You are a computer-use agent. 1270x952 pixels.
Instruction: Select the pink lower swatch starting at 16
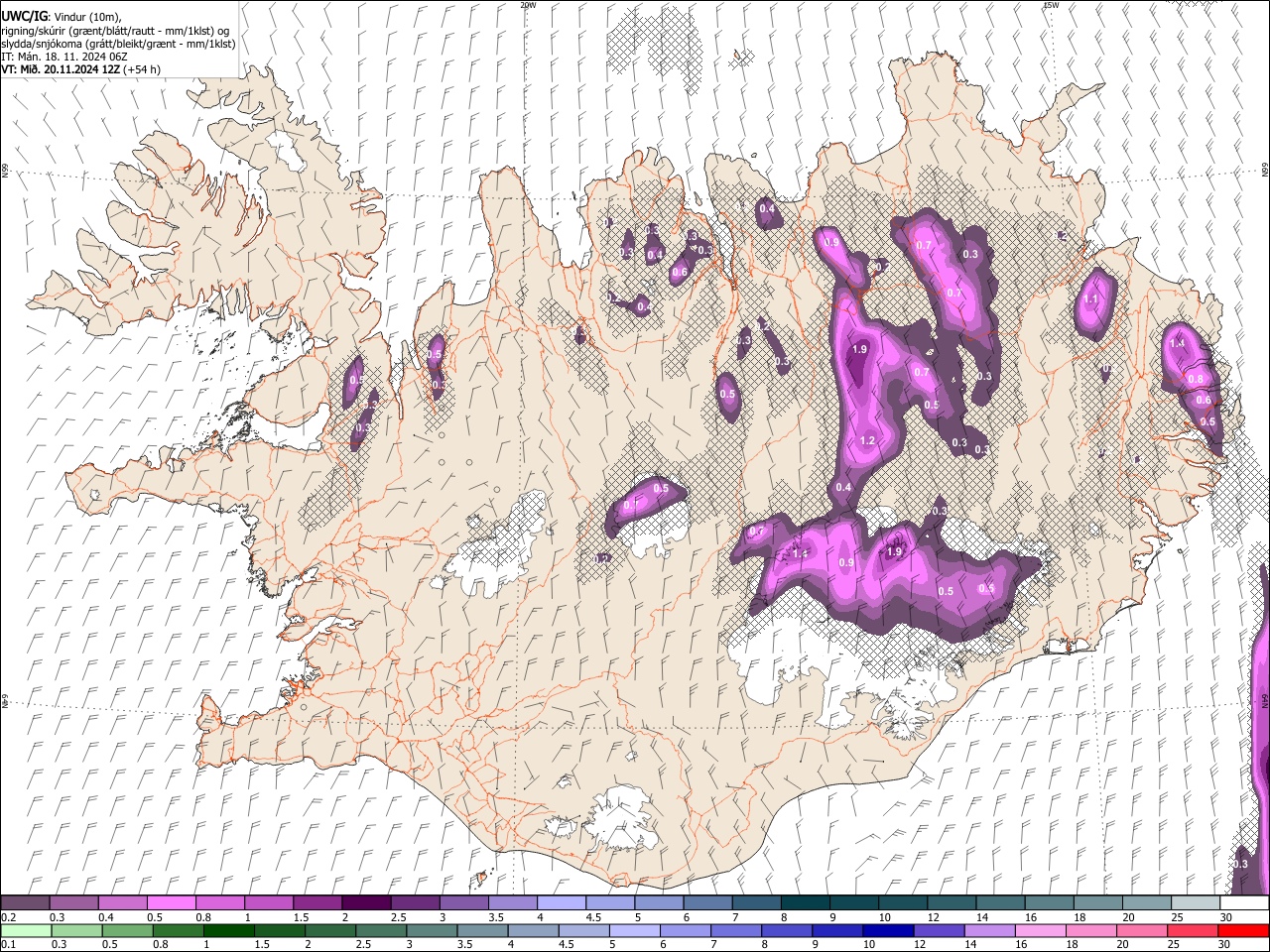tap(1039, 931)
